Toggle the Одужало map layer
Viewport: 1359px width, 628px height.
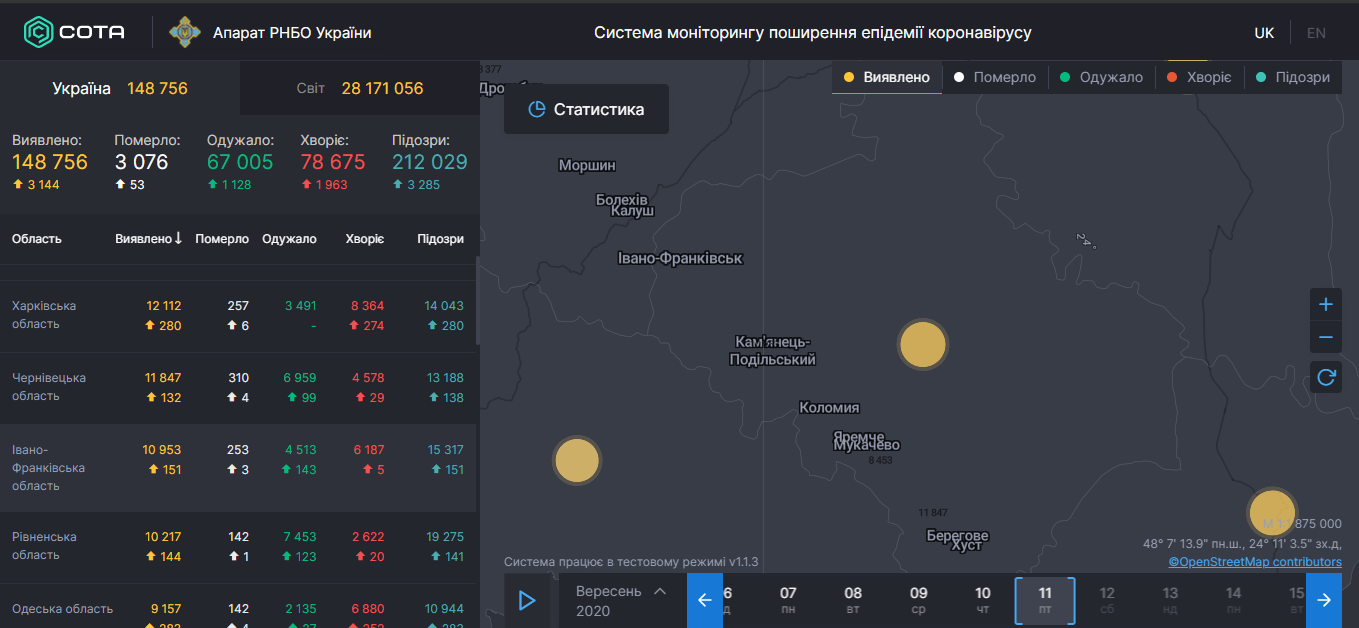pos(1100,75)
